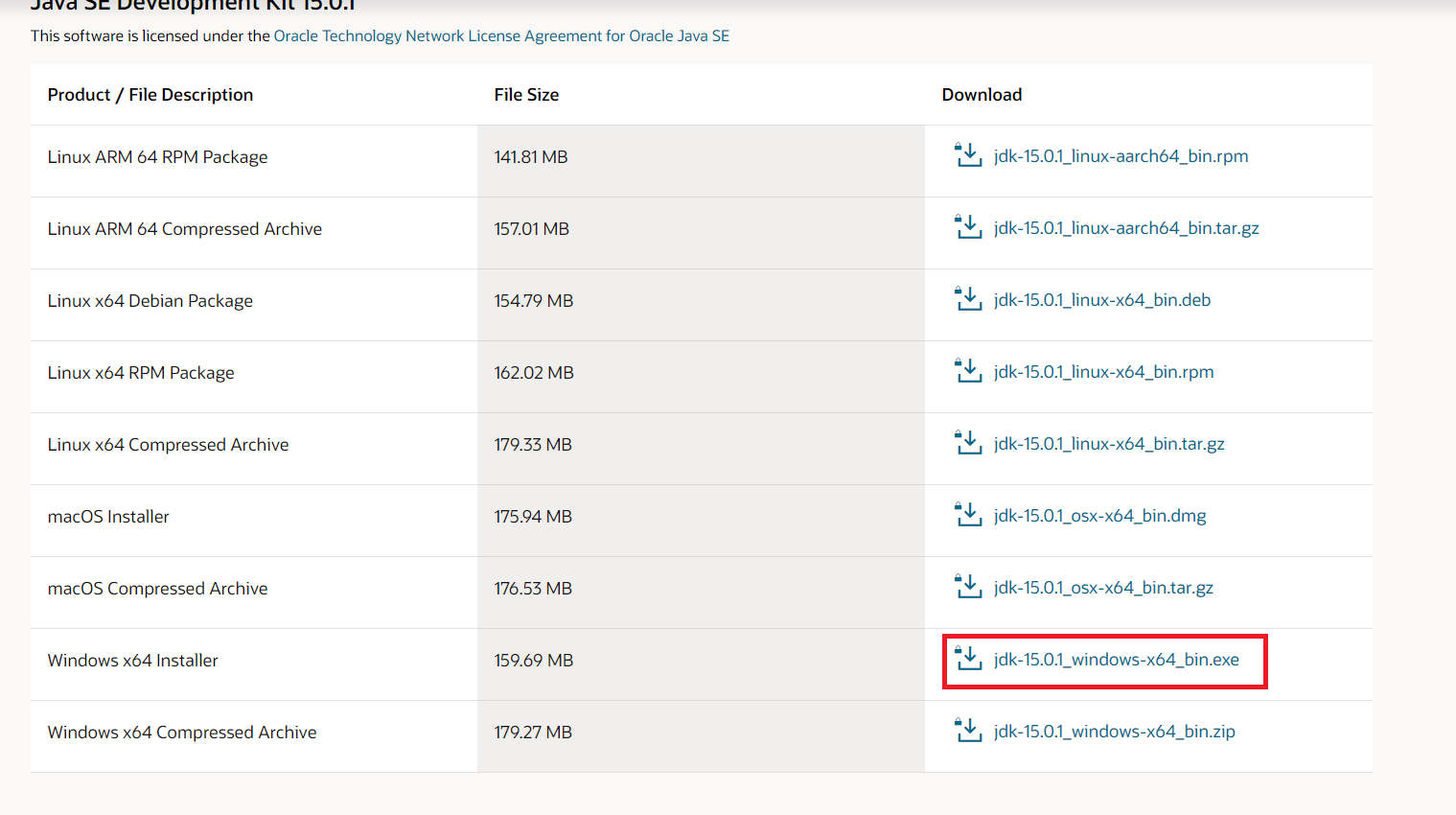Click download icon for jdk-15.0.1_osx-x64_bin.tar.gz
1456x815 pixels.
(x=968, y=586)
